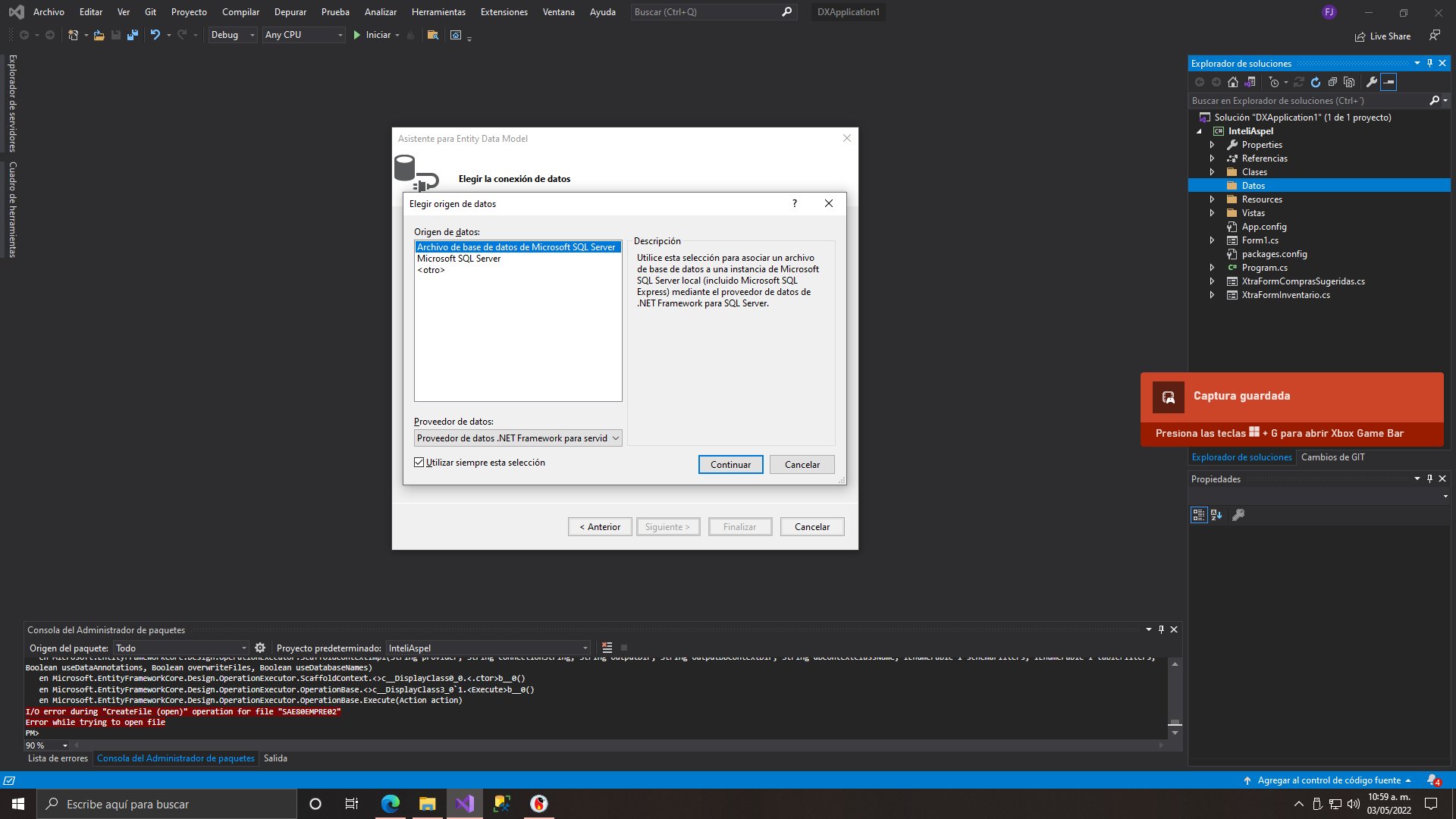Viewport: 1456px width, 819px height.
Task: Click the help question mark in Elegir origen dialog
Action: pyautogui.click(x=795, y=203)
